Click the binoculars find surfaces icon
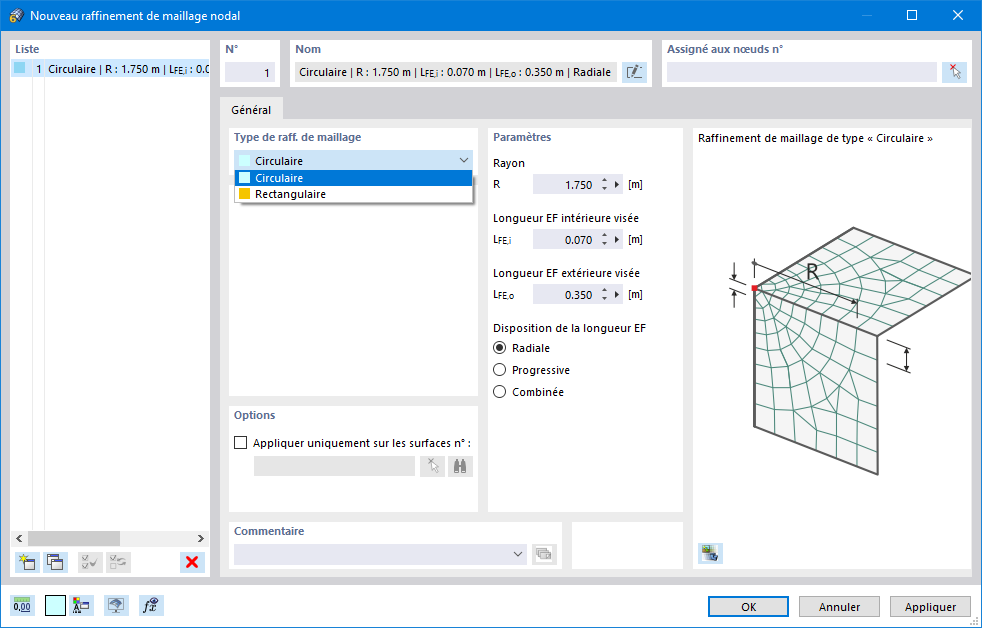The height and width of the screenshot is (628, 982). pos(460,466)
